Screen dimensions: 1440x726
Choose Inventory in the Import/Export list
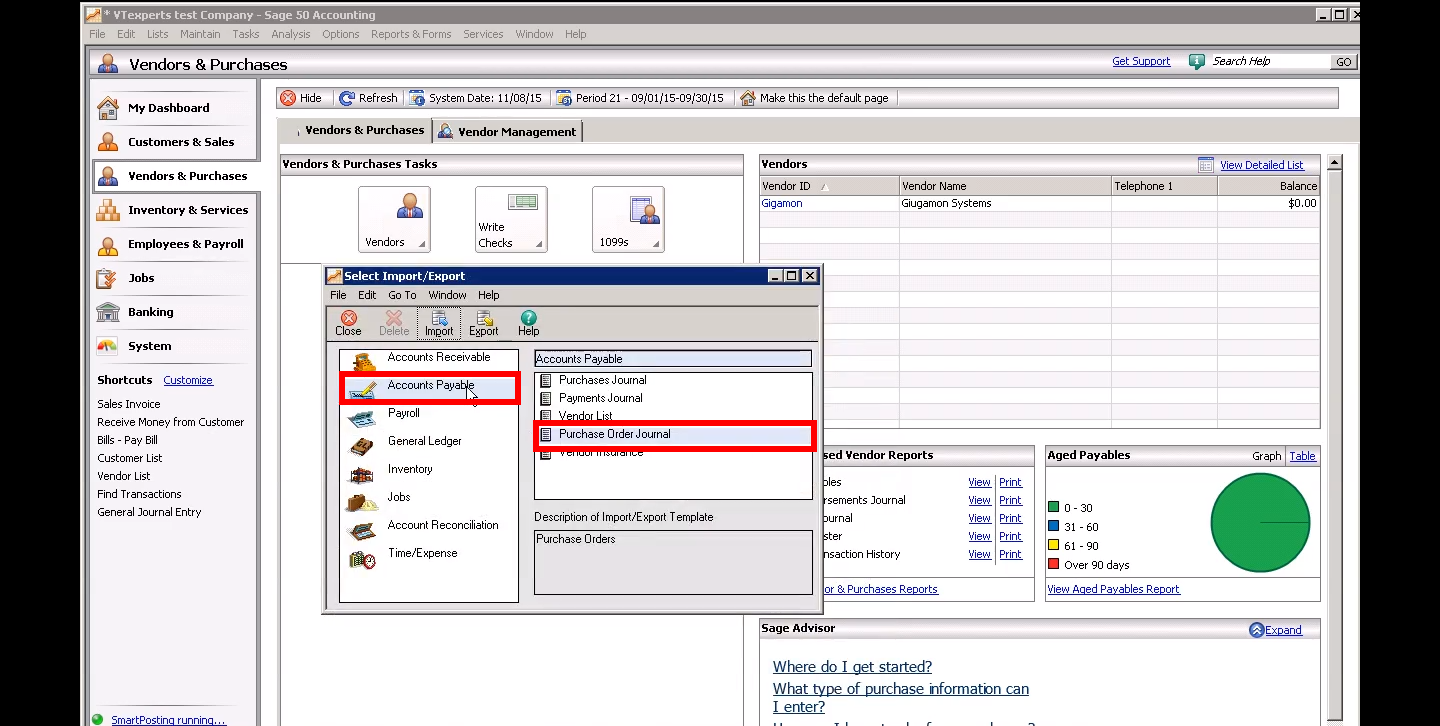point(410,469)
